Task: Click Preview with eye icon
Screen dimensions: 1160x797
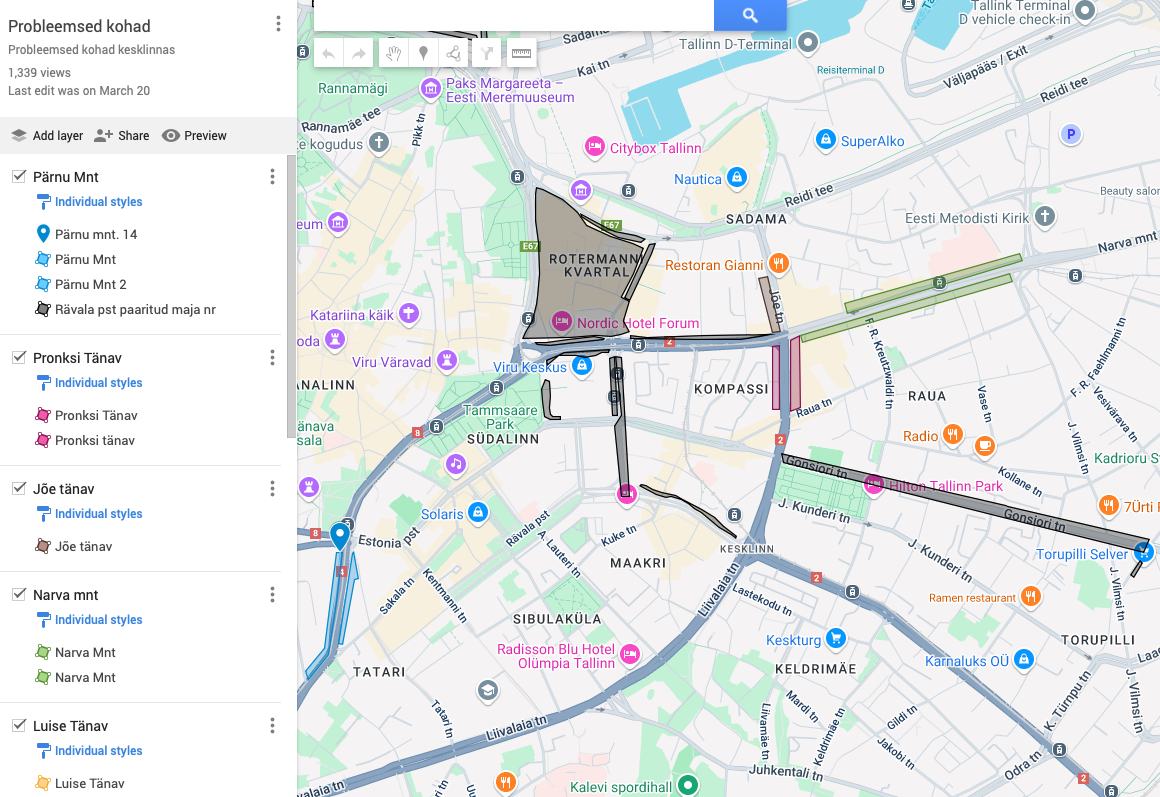Action: point(195,135)
